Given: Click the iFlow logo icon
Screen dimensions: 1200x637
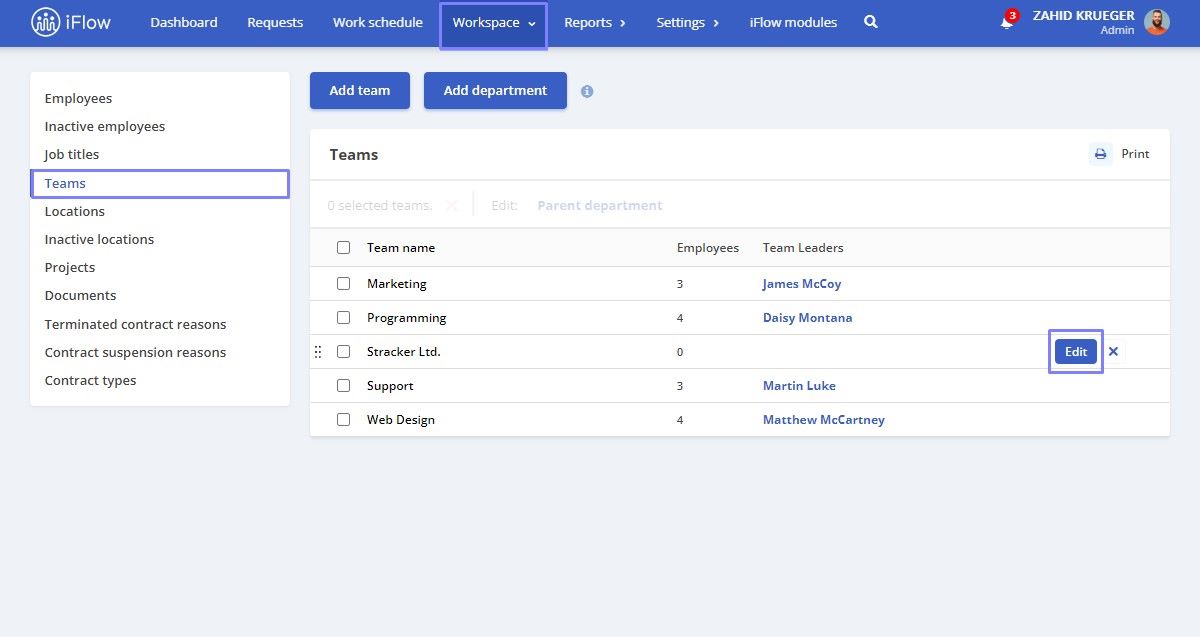Looking at the screenshot, I should 45,22.
